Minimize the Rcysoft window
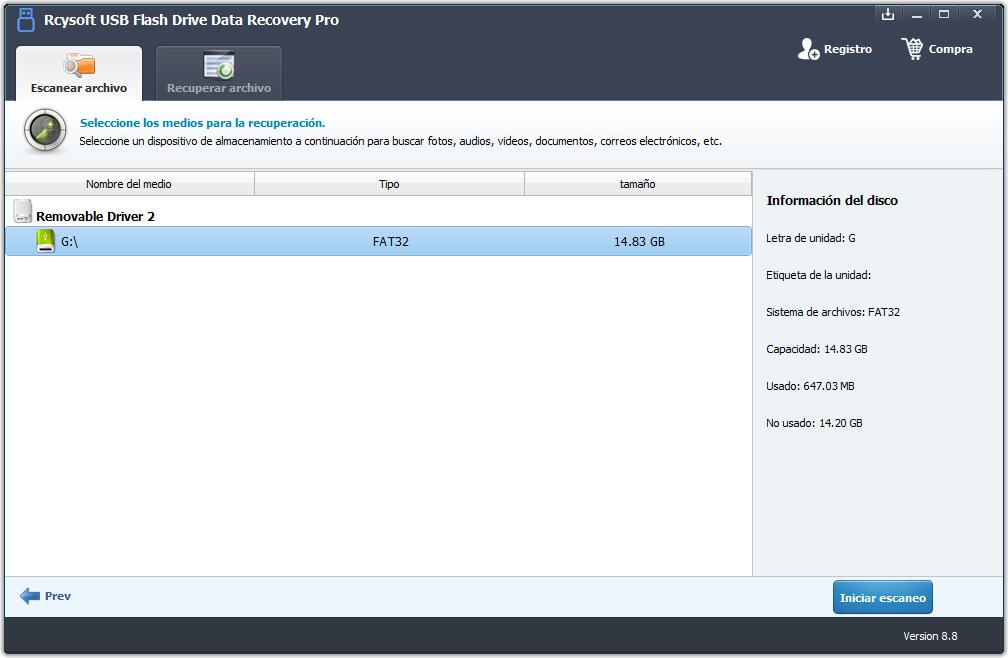This screenshot has height=658, width=1008. 915,15
